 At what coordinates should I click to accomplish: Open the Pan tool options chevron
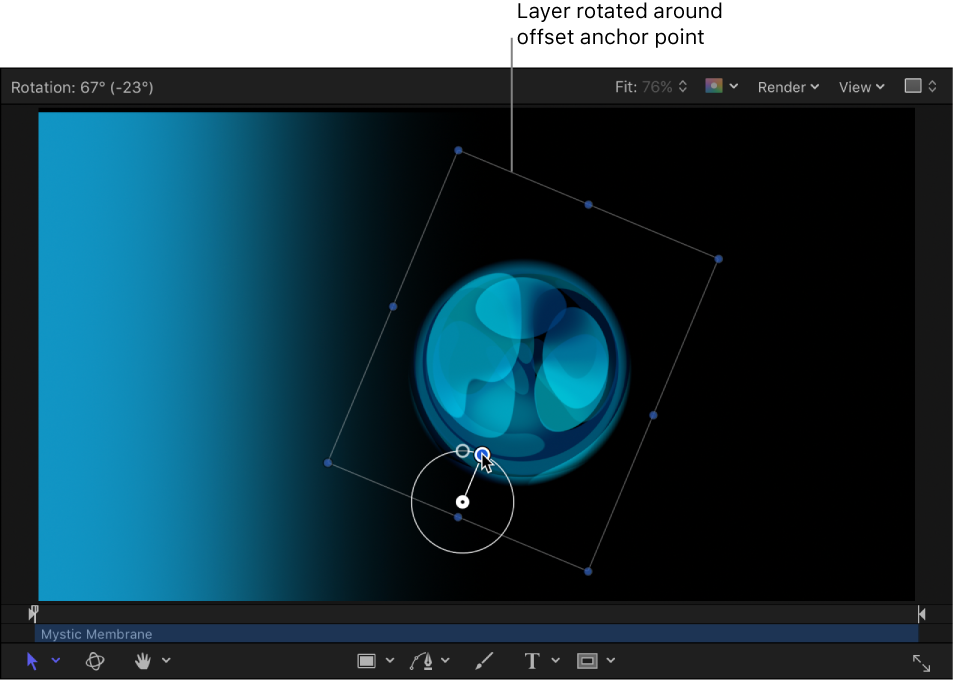[167, 660]
